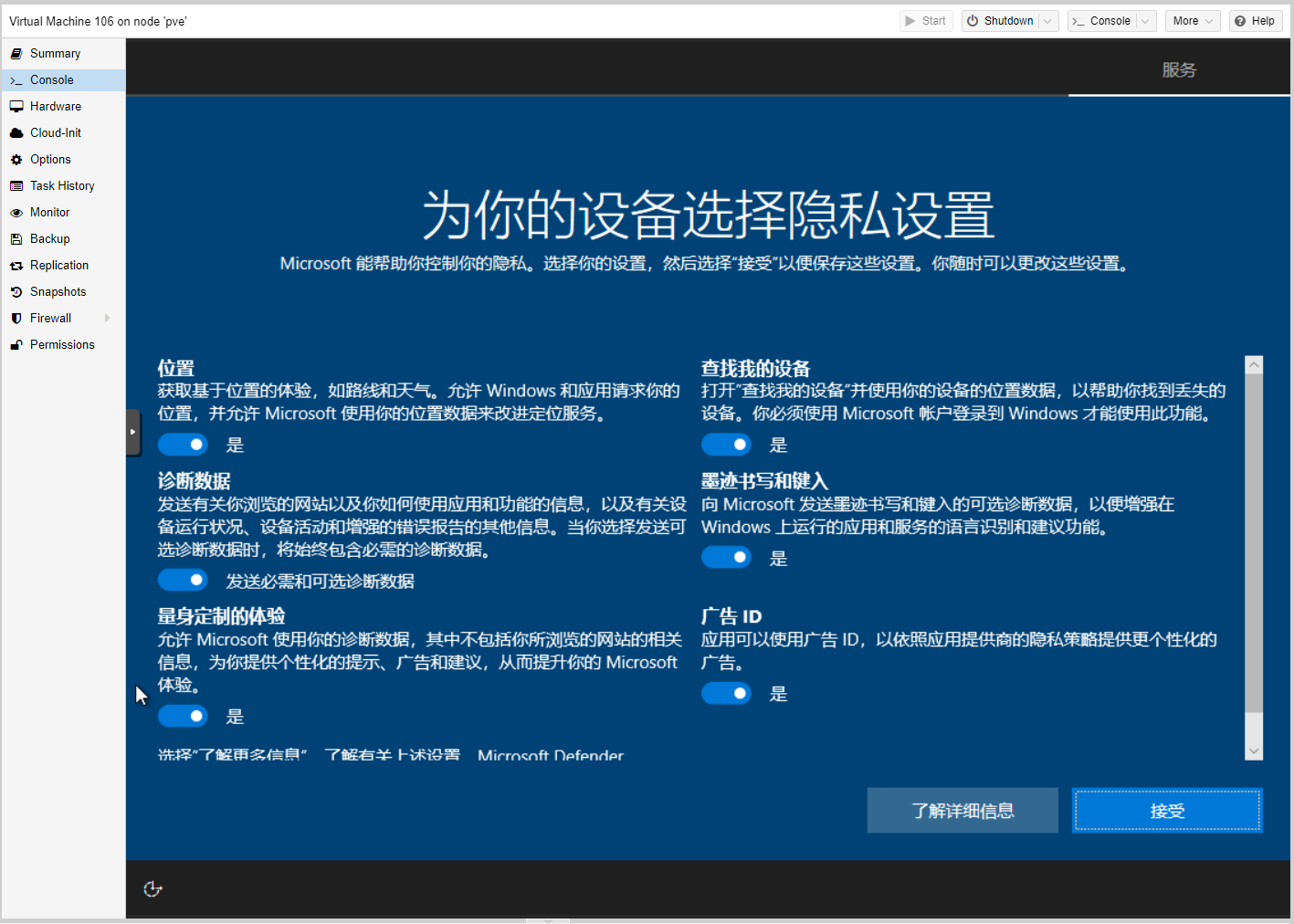
Task: Open the Shutdown dropdown arrow
Action: (x=1048, y=21)
